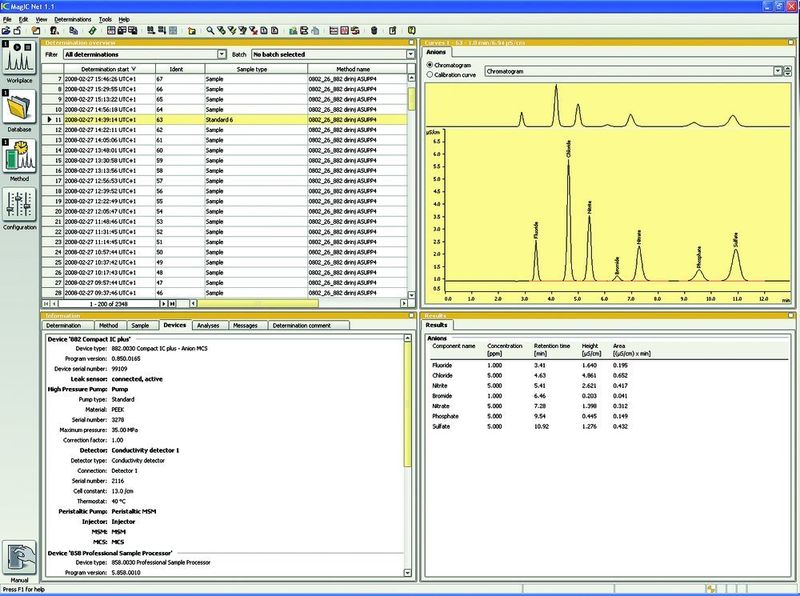This screenshot has height=596, width=800.
Task: Go to next determination page
Action: click(164, 304)
